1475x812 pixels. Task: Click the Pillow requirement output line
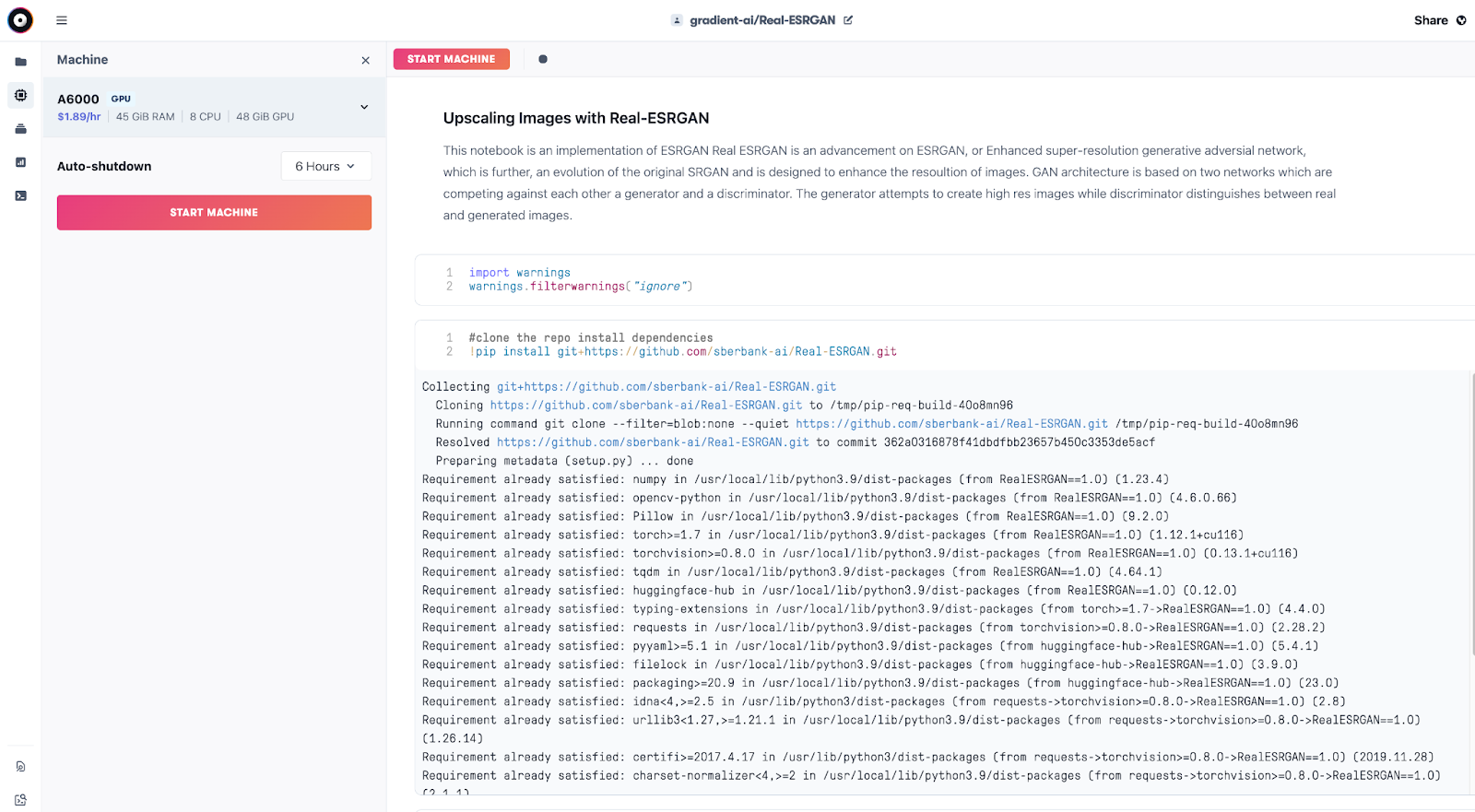coord(796,516)
